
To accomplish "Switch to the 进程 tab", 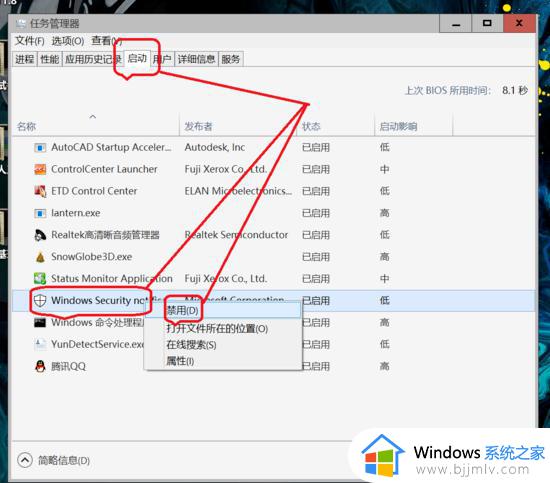I will coord(25,59).
